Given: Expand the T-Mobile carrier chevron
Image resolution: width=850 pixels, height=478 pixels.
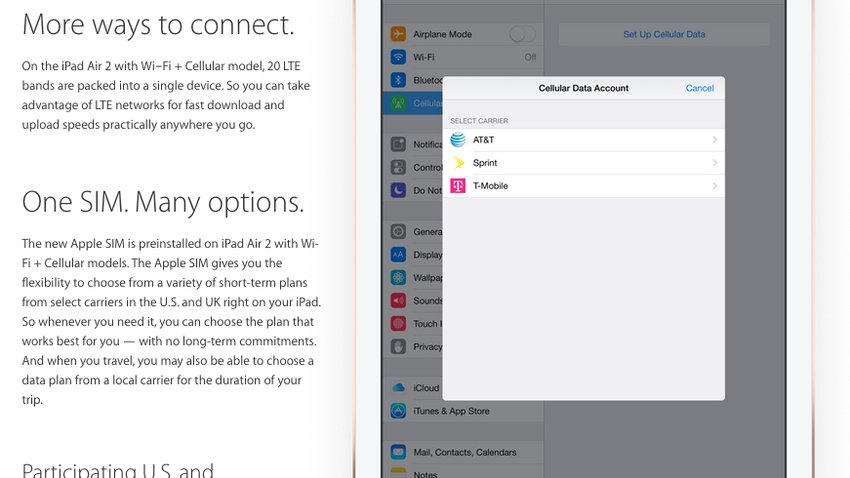Looking at the screenshot, I should point(714,186).
